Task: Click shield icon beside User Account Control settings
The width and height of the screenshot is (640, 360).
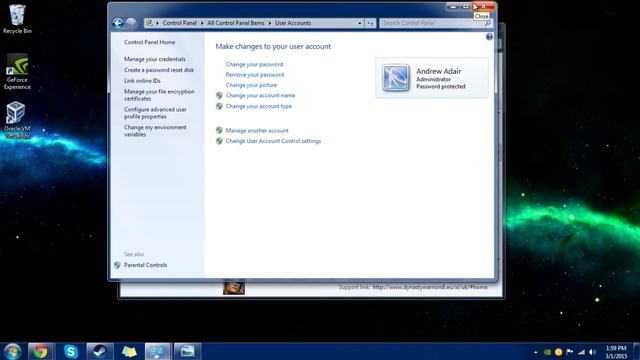Action: coord(219,141)
